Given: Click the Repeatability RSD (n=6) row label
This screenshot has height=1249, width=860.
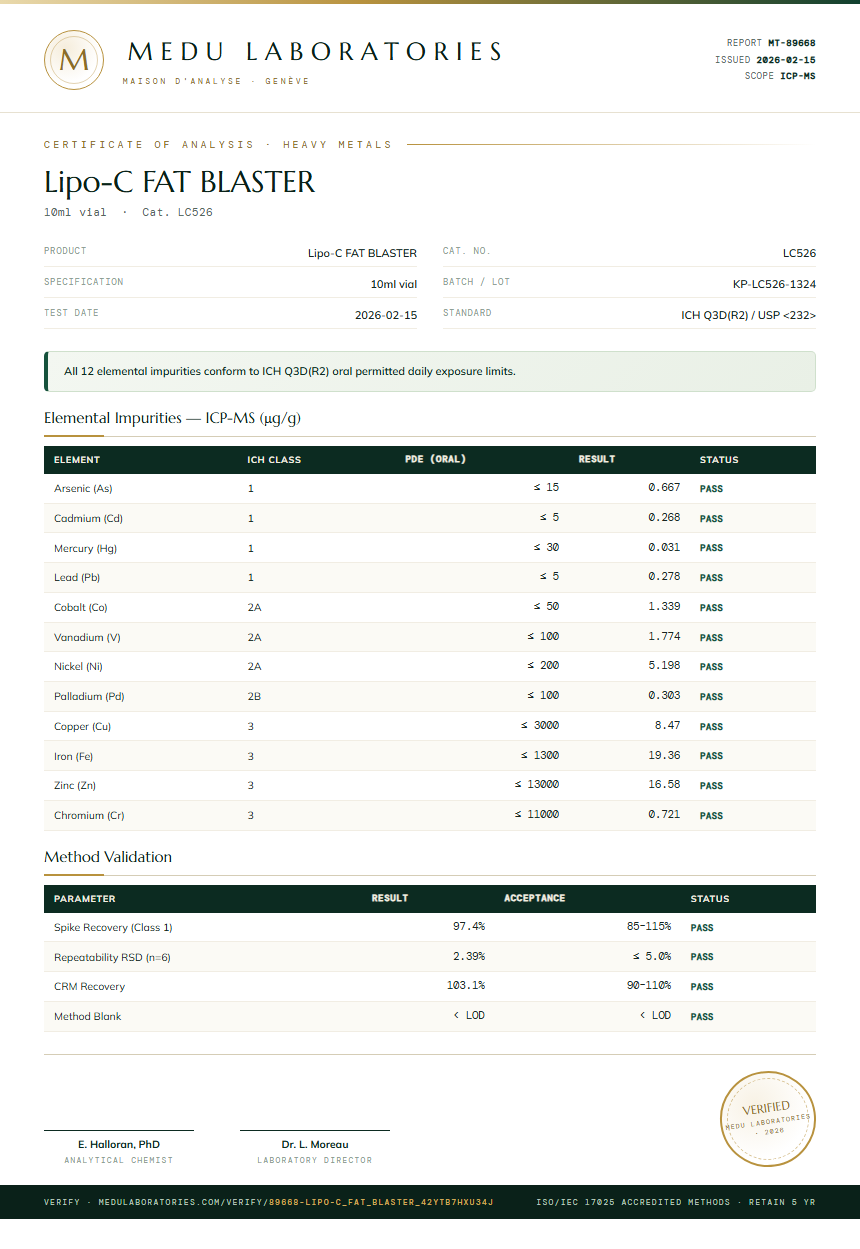Looking at the screenshot, I should (x=112, y=958).
